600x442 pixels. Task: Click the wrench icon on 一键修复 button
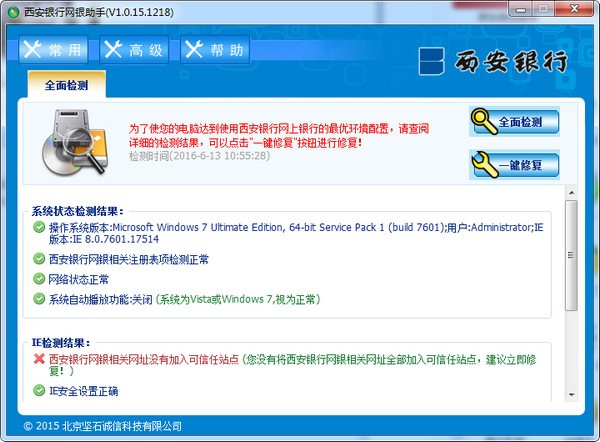pos(484,165)
